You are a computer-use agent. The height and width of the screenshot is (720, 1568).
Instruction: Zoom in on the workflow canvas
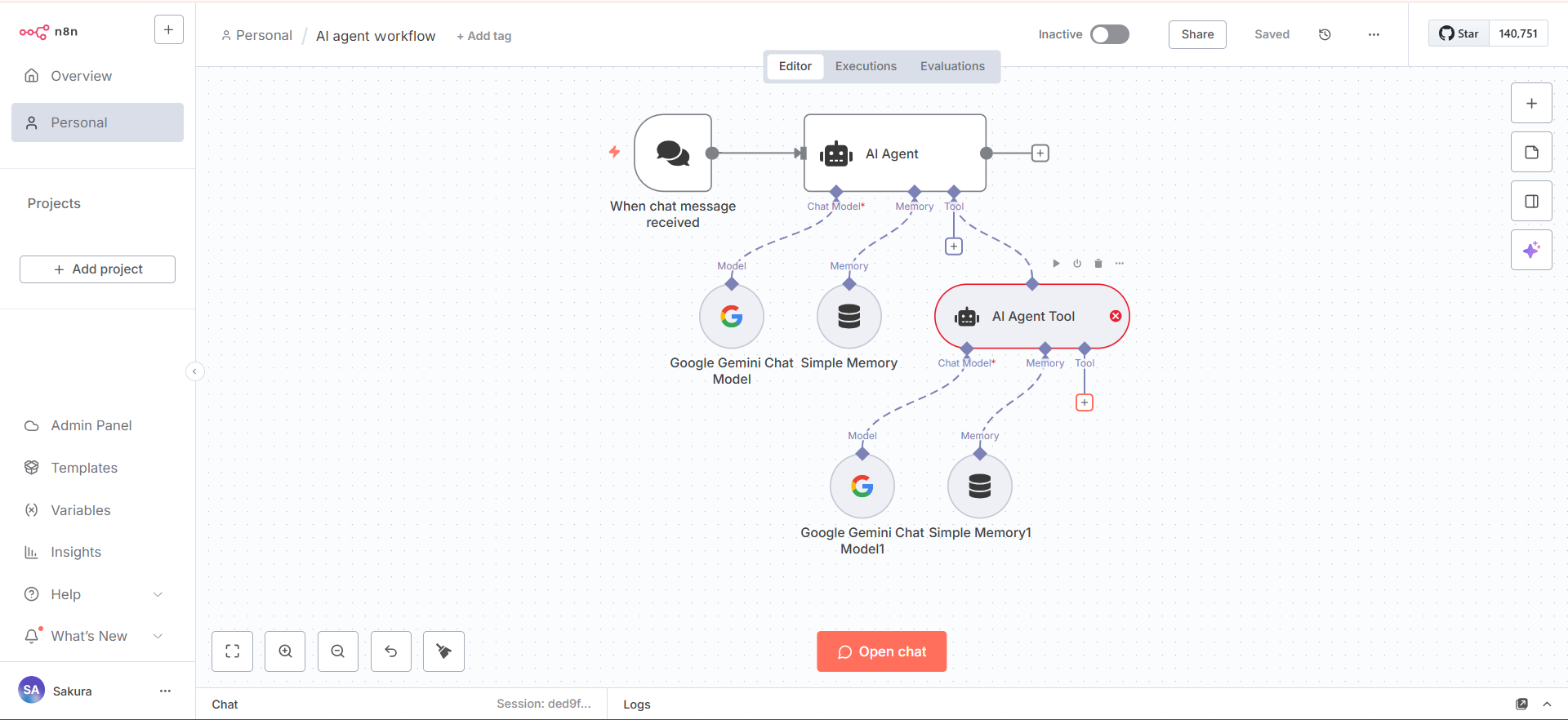pos(285,651)
